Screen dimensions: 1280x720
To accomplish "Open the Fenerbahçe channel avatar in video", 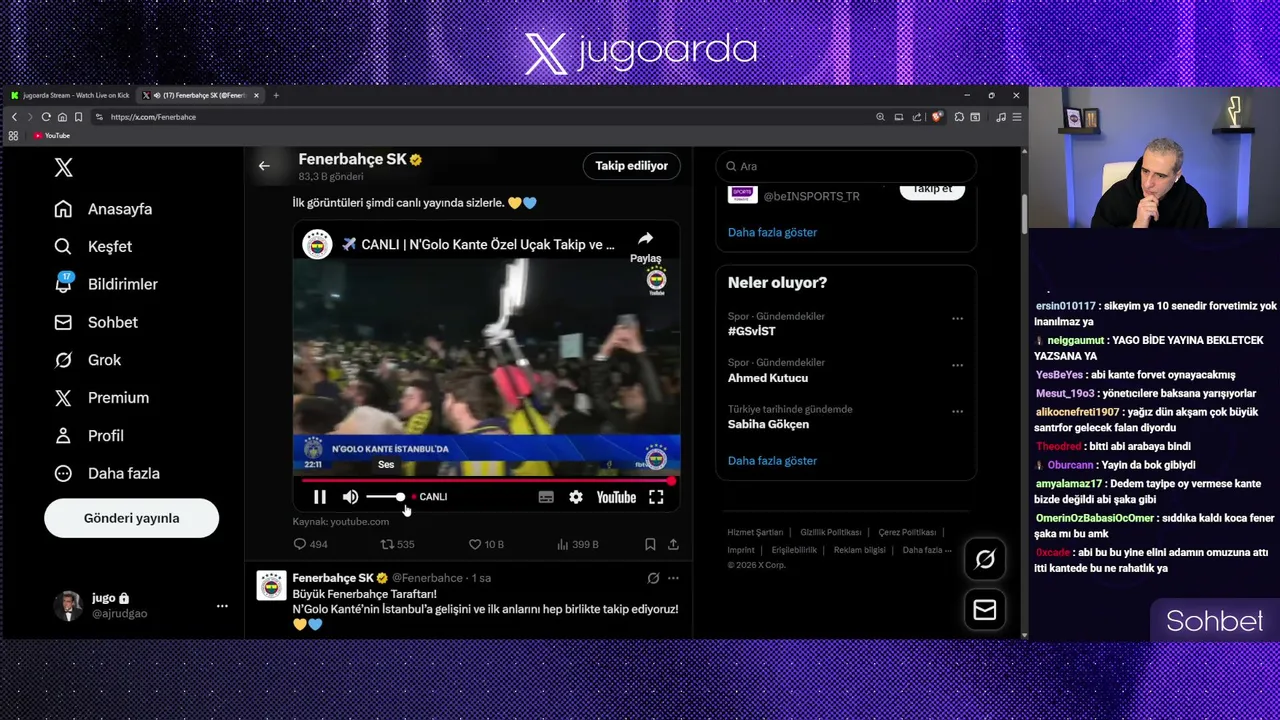I will tap(317, 244).
